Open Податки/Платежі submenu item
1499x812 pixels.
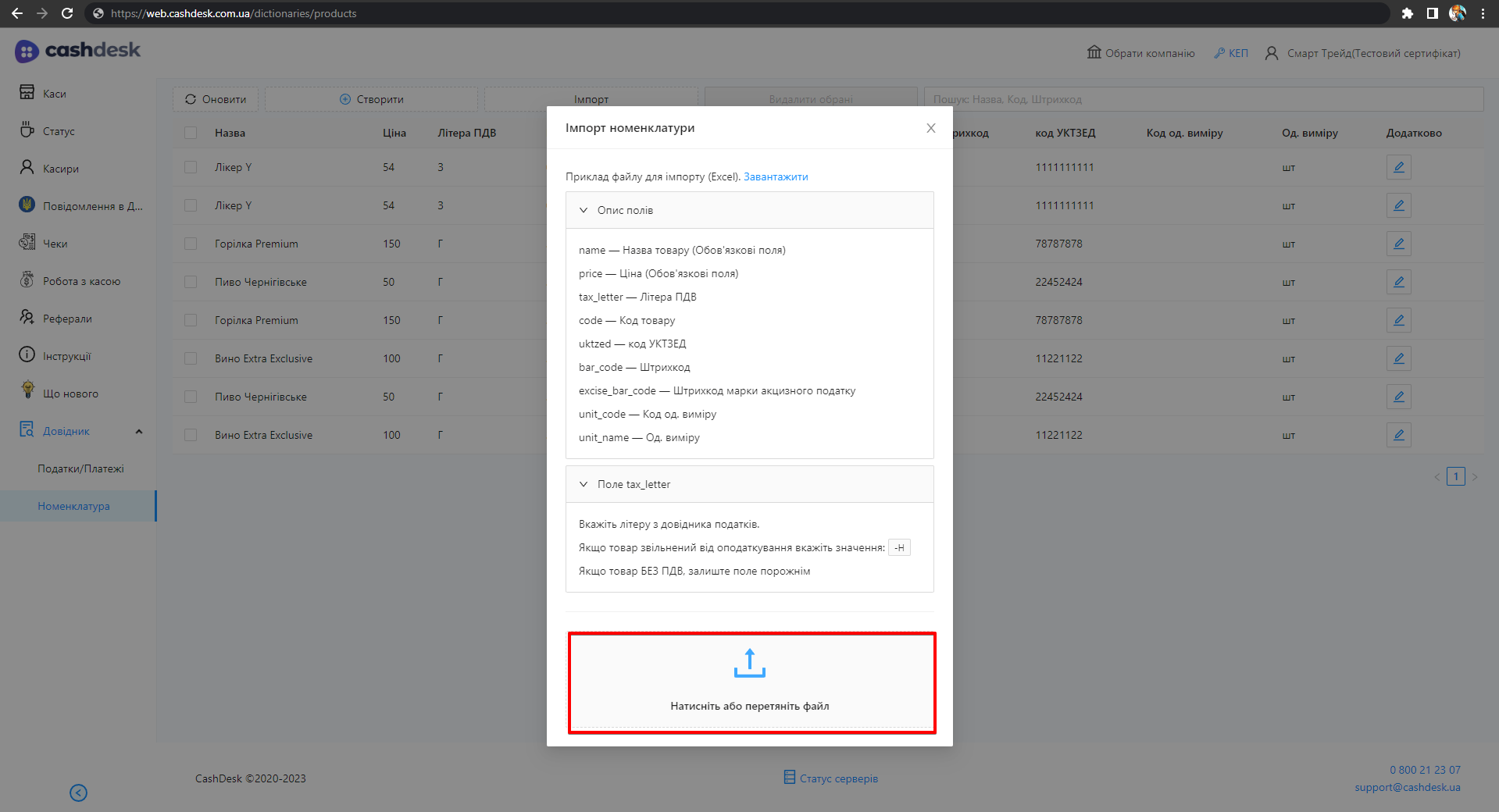(x=80, y=468)
